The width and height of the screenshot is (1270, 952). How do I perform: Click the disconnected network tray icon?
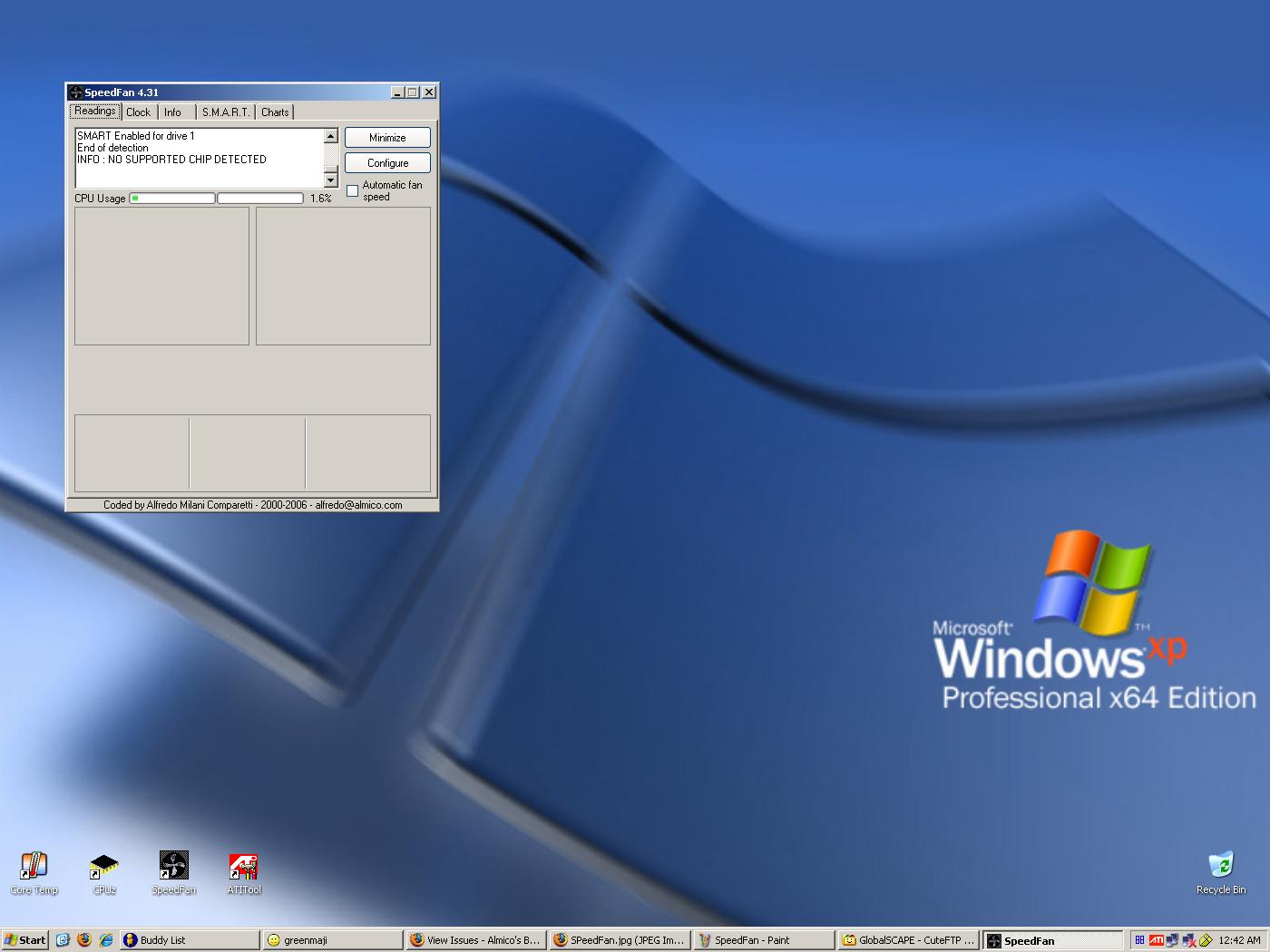(x=1188, y=940)
